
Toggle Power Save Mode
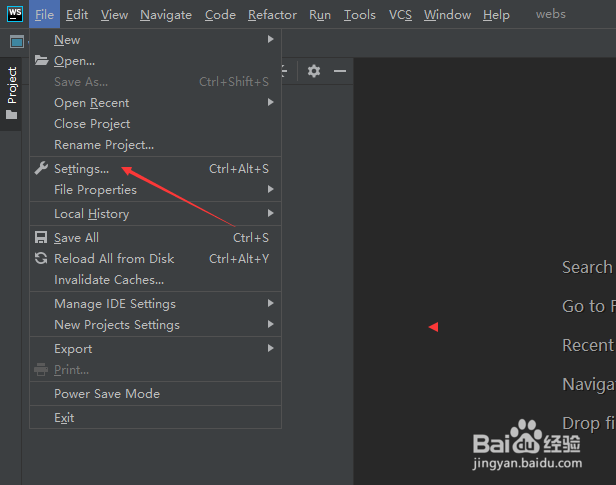click(x=156, y=393)
